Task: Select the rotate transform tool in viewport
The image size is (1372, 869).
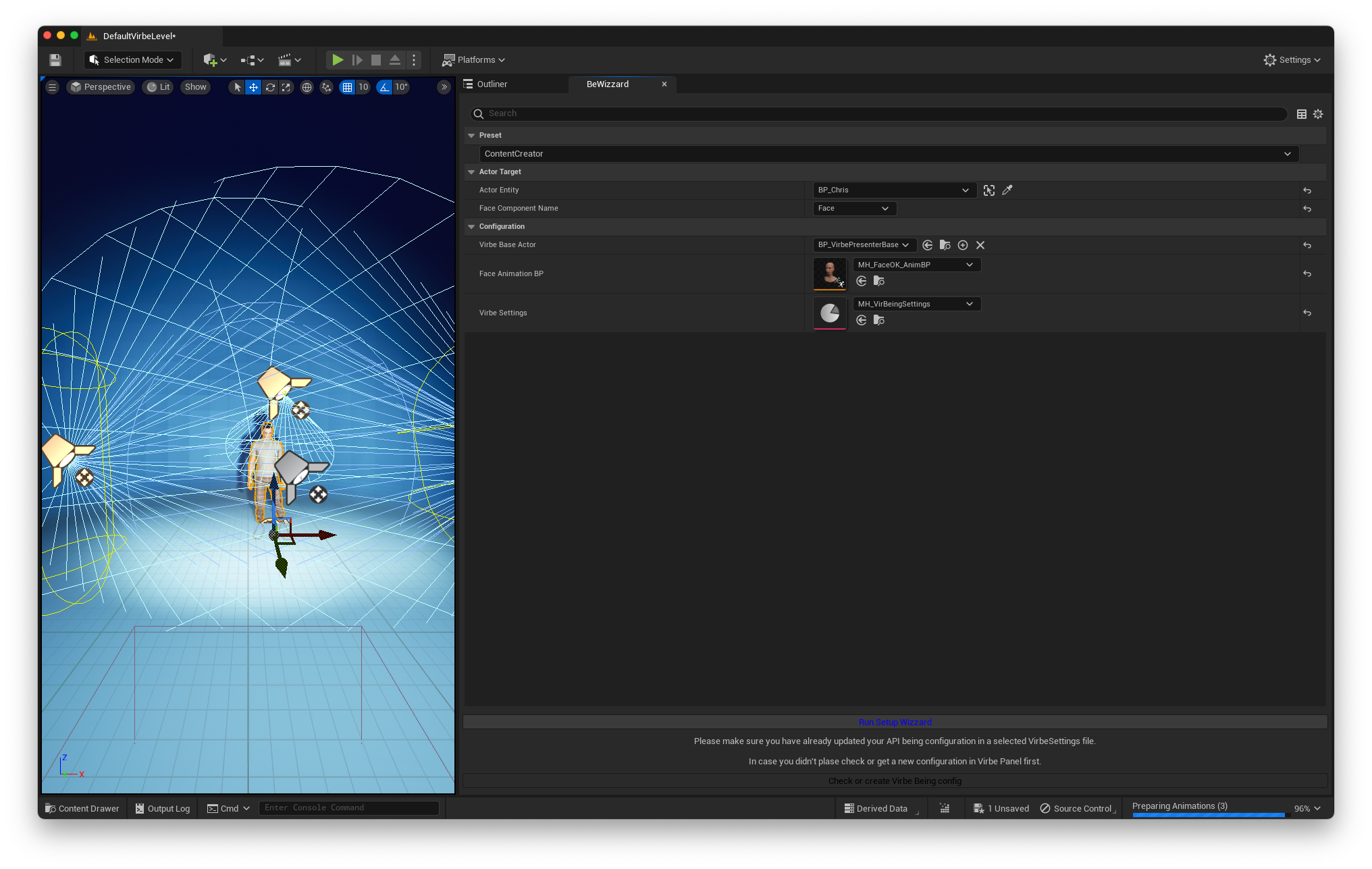Action: tap(270, 87)
